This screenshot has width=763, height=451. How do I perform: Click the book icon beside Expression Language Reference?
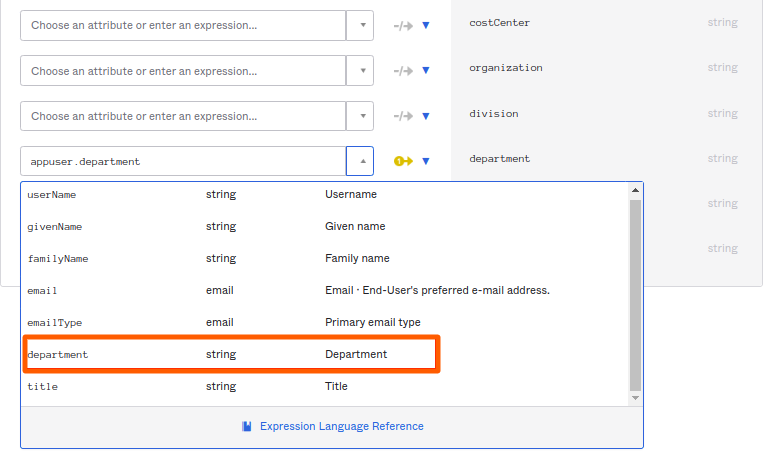(x=247, y=426)
